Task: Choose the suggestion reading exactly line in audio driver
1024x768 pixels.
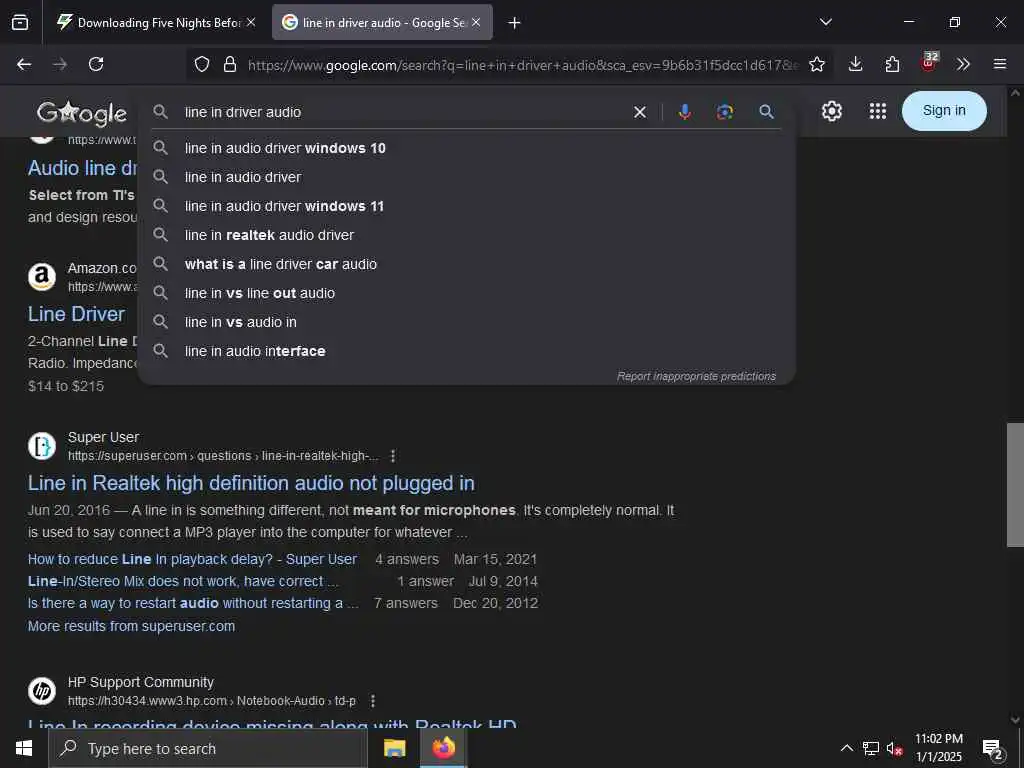Action: (x=466, y=177)
